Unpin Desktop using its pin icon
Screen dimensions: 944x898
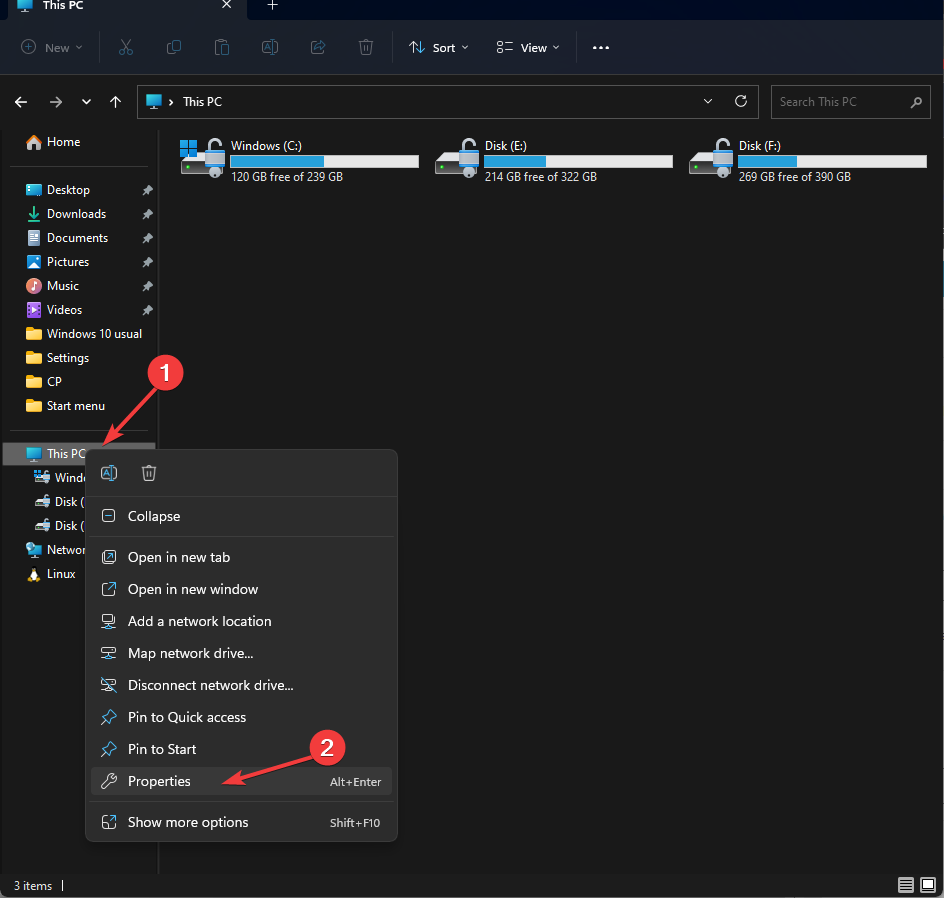(148, 190)
